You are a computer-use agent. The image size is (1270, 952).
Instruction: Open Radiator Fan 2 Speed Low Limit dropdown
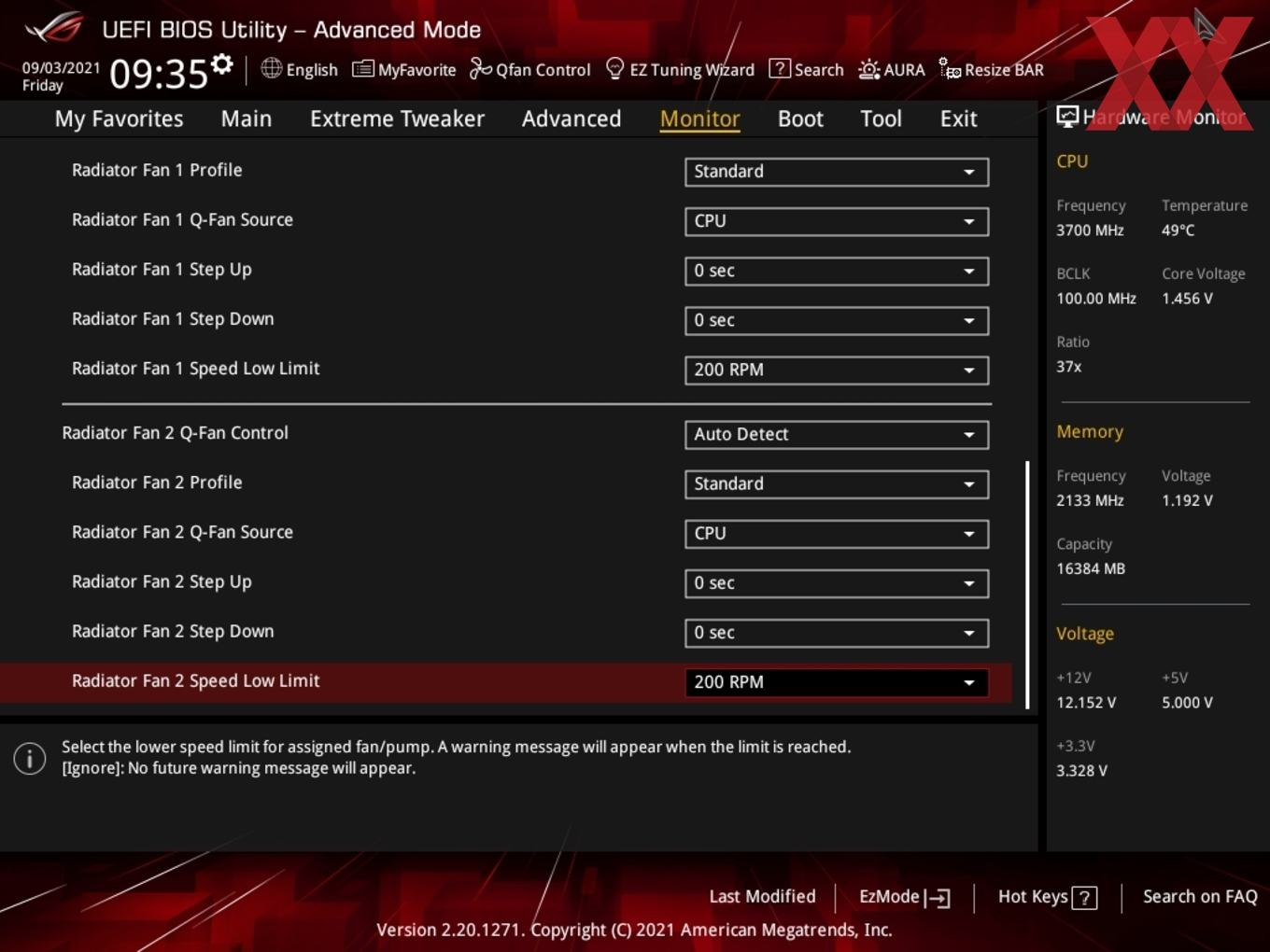point(837,682)
